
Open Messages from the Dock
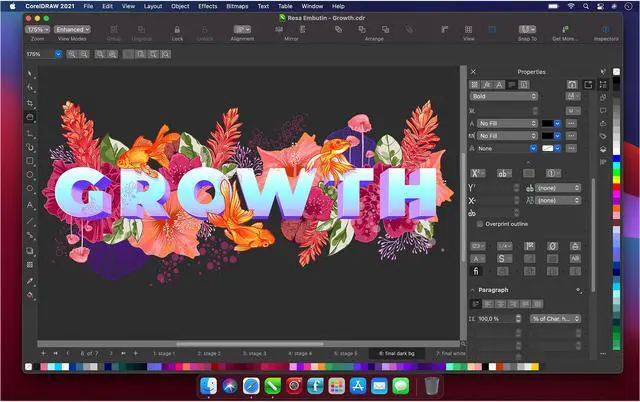coord(401,386)
